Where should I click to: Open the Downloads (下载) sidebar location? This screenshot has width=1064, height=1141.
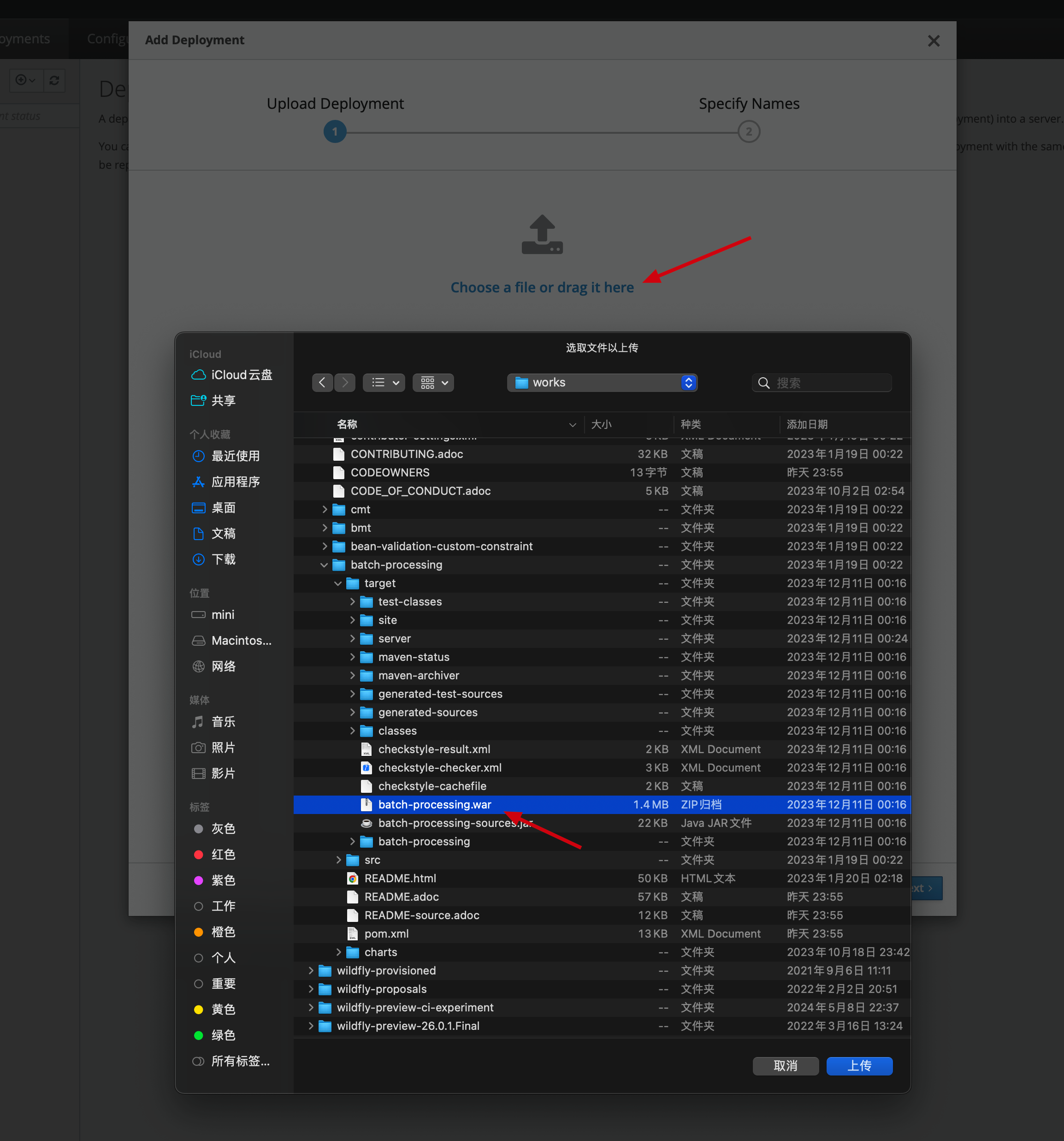coord(223,559)
